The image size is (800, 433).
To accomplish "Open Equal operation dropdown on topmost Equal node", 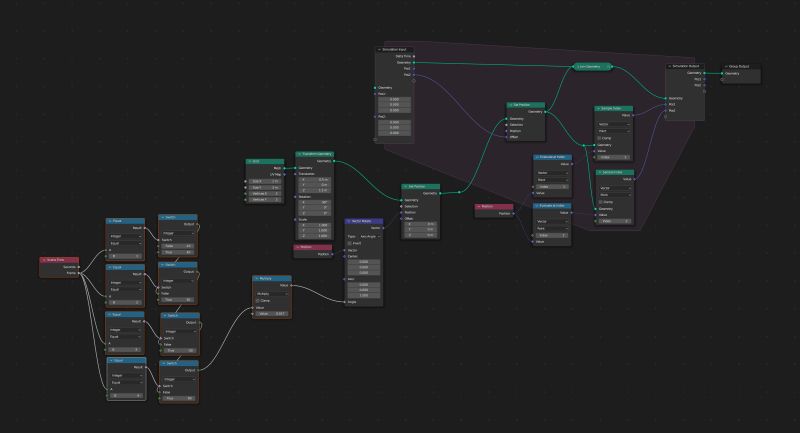I will [x=126, y=243].
